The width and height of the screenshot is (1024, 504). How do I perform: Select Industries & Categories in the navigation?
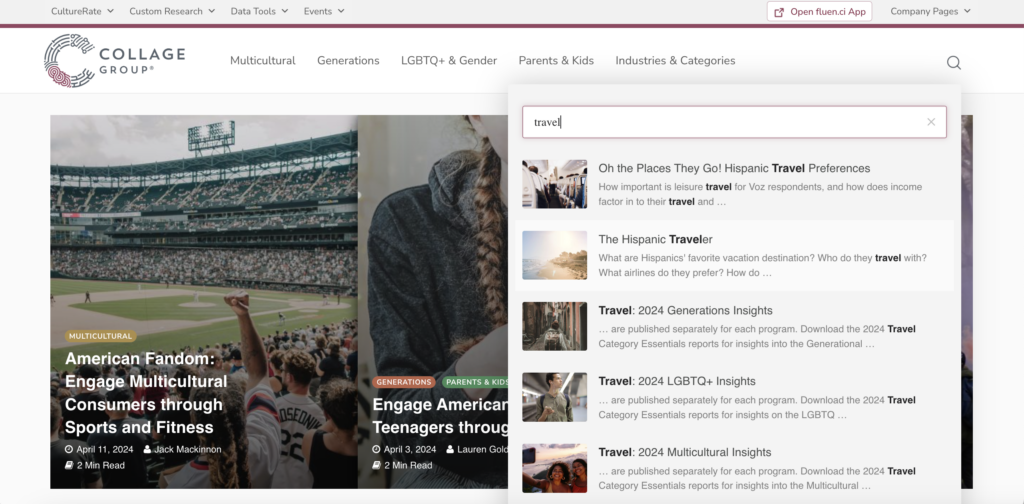pos(675,61)
